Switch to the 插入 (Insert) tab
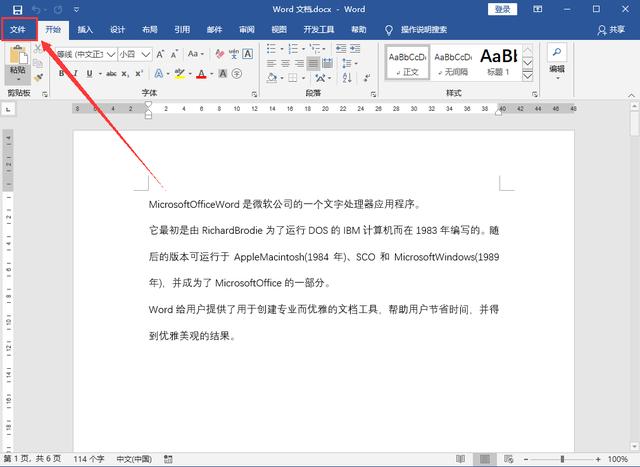Image resolution: width=640 pixels, height=467 pixels. pos(85,29)
